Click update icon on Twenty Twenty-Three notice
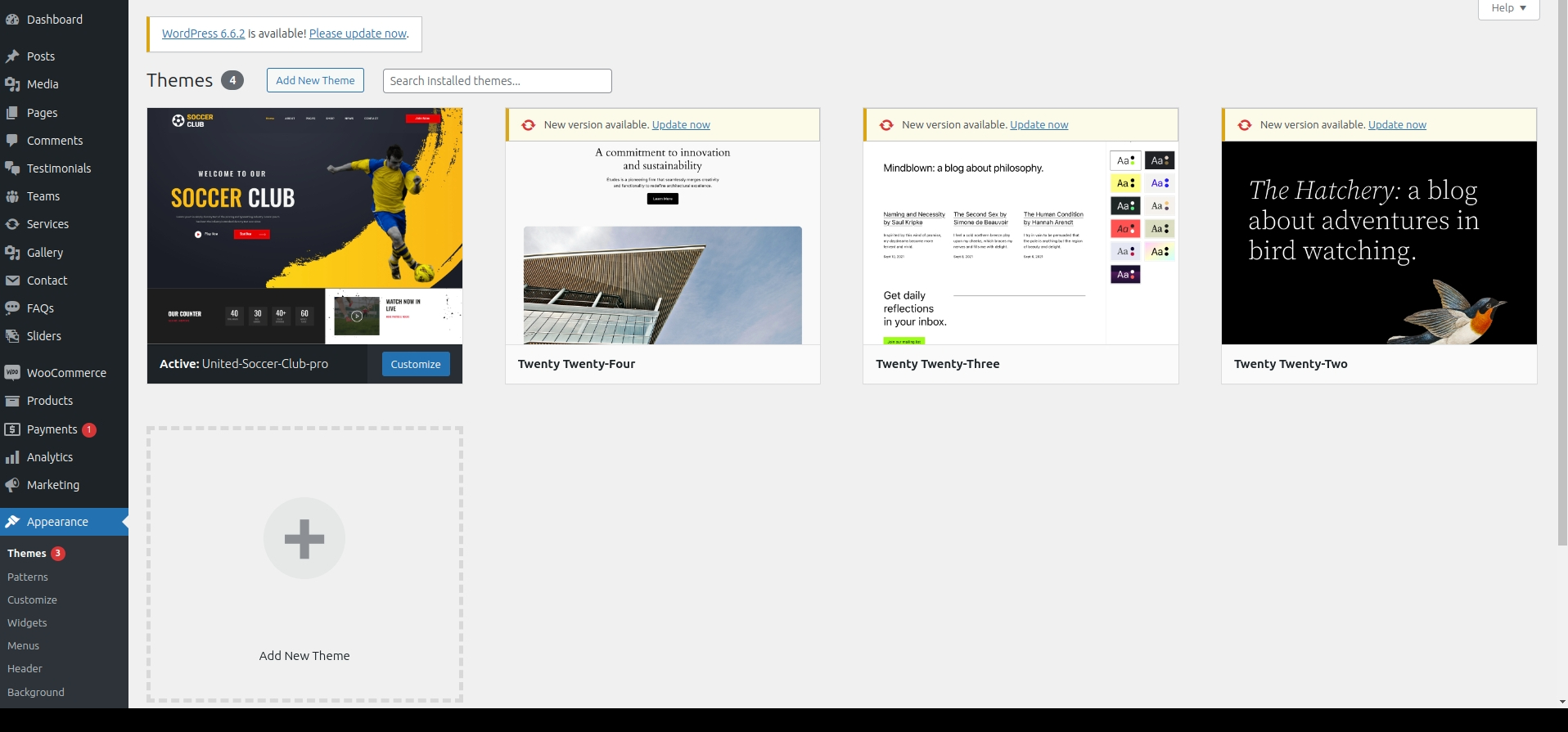 pos(886,125)
